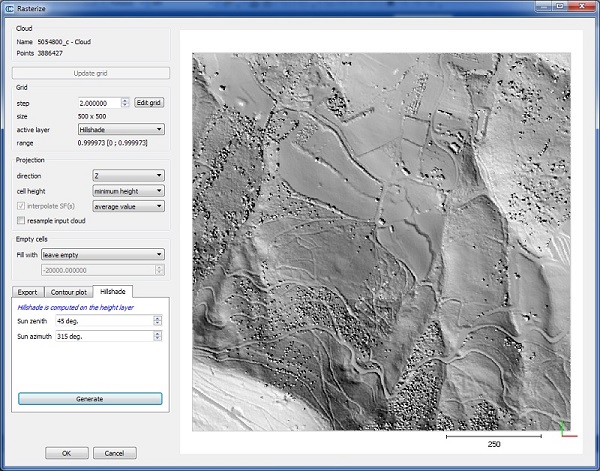The height and width of the screenshot is (471, 600).
Task: Click into the Sun azimuth input field
Action: point(104,336)
